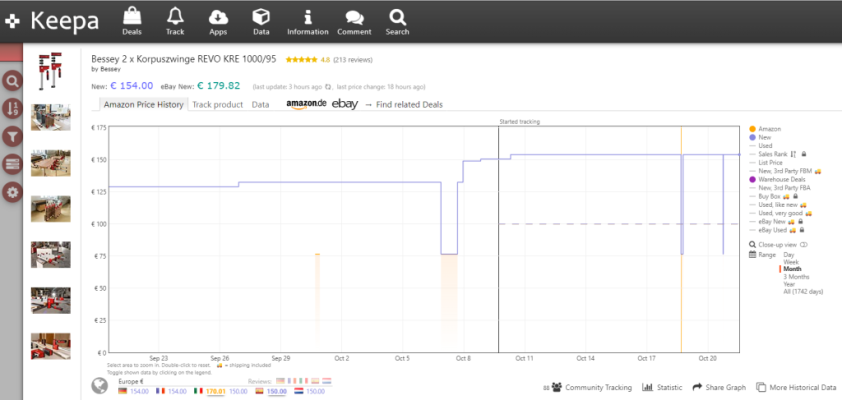Click the ebay logo

click(x=345, y=104)
